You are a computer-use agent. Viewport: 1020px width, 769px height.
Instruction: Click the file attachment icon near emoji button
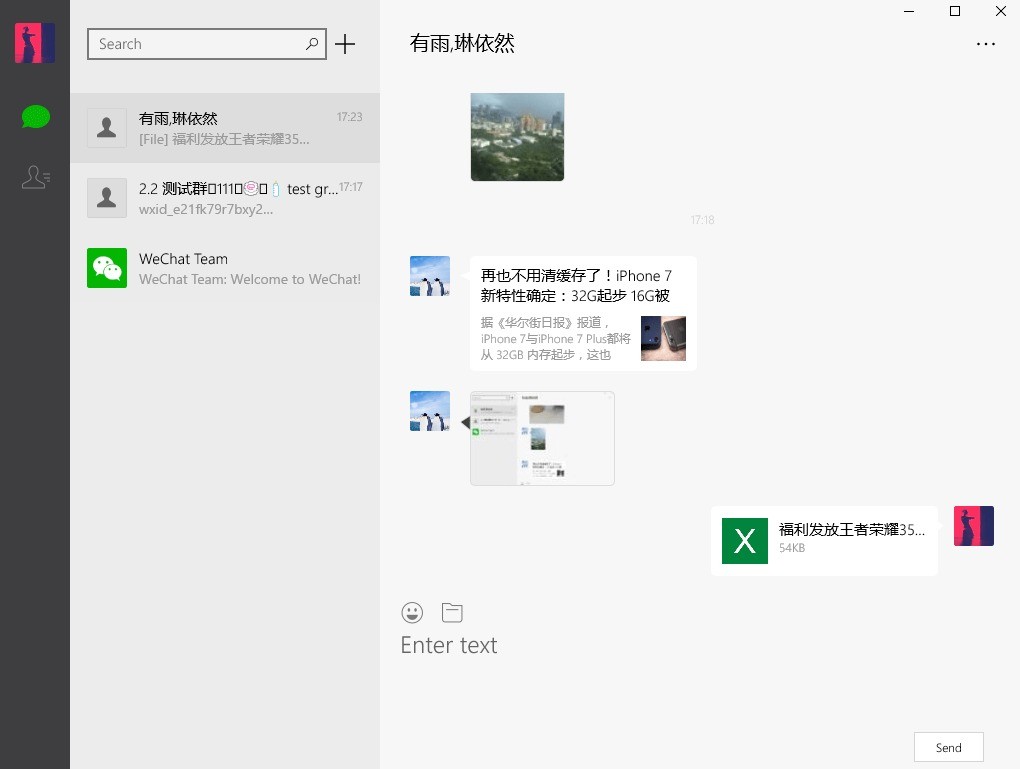(452, 612)
